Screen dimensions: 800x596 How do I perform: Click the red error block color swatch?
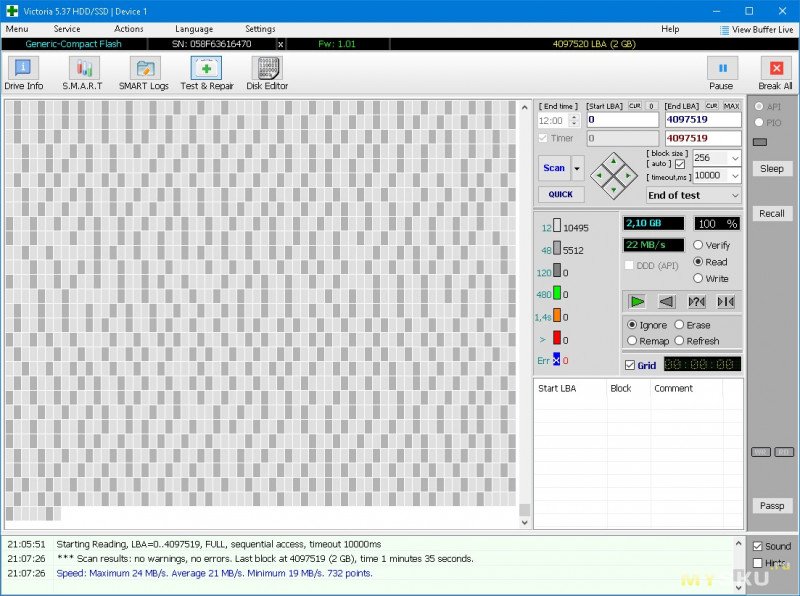tap(557, 338)
